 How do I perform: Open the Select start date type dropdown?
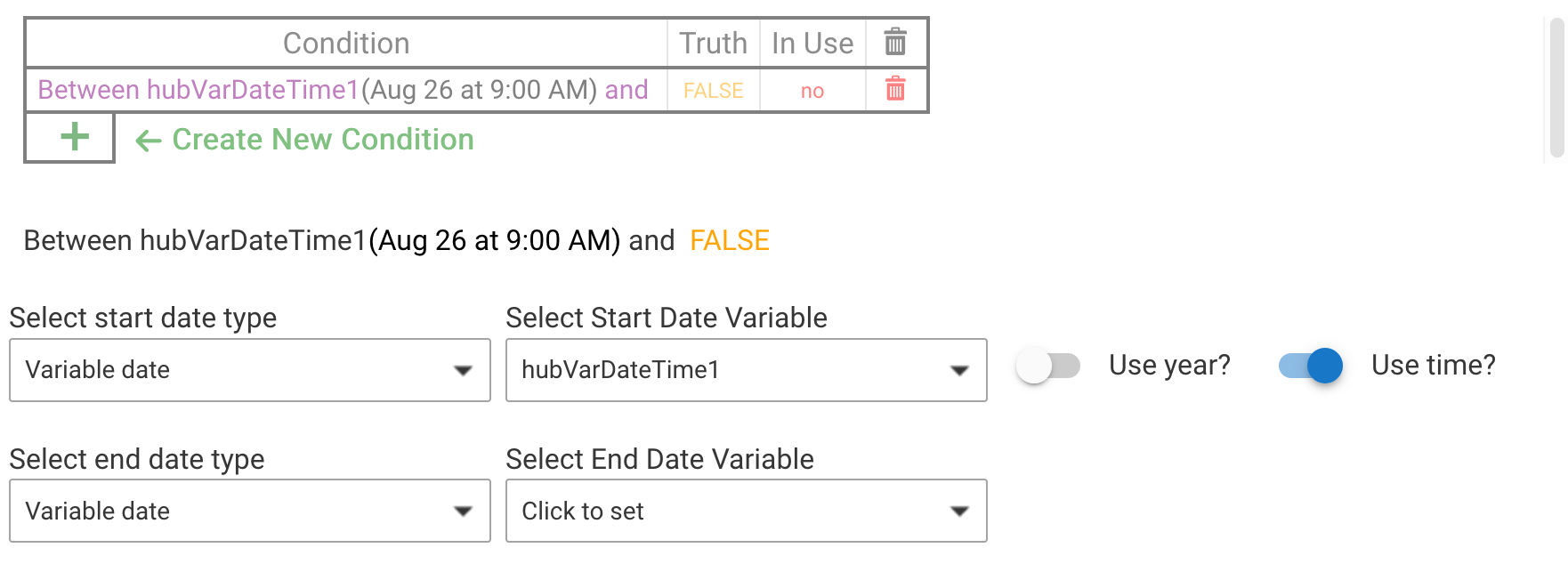(249, 370)
